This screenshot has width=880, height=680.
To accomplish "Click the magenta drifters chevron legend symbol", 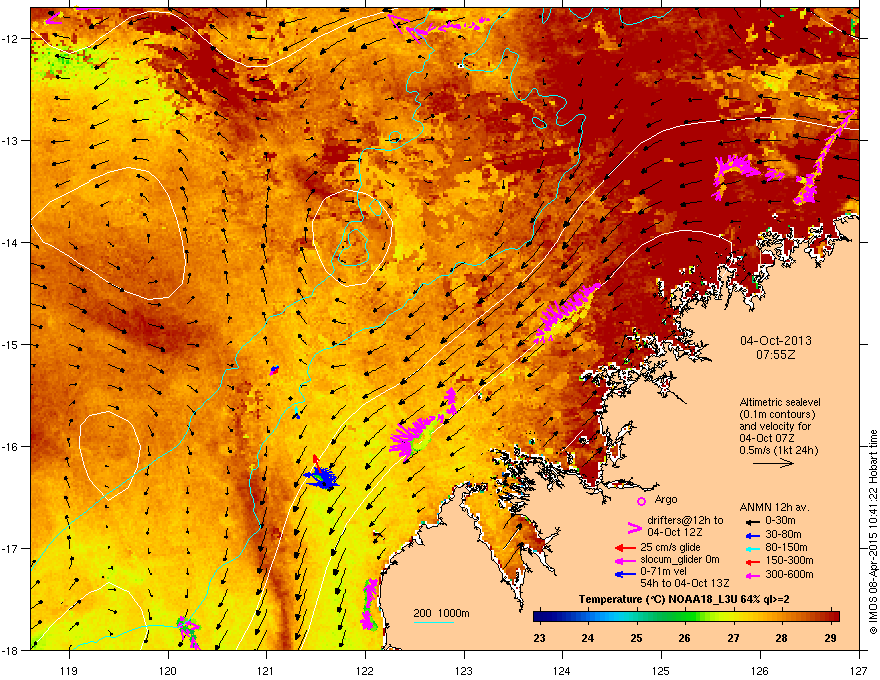I will pyautogui.click(x=634, y=528).
